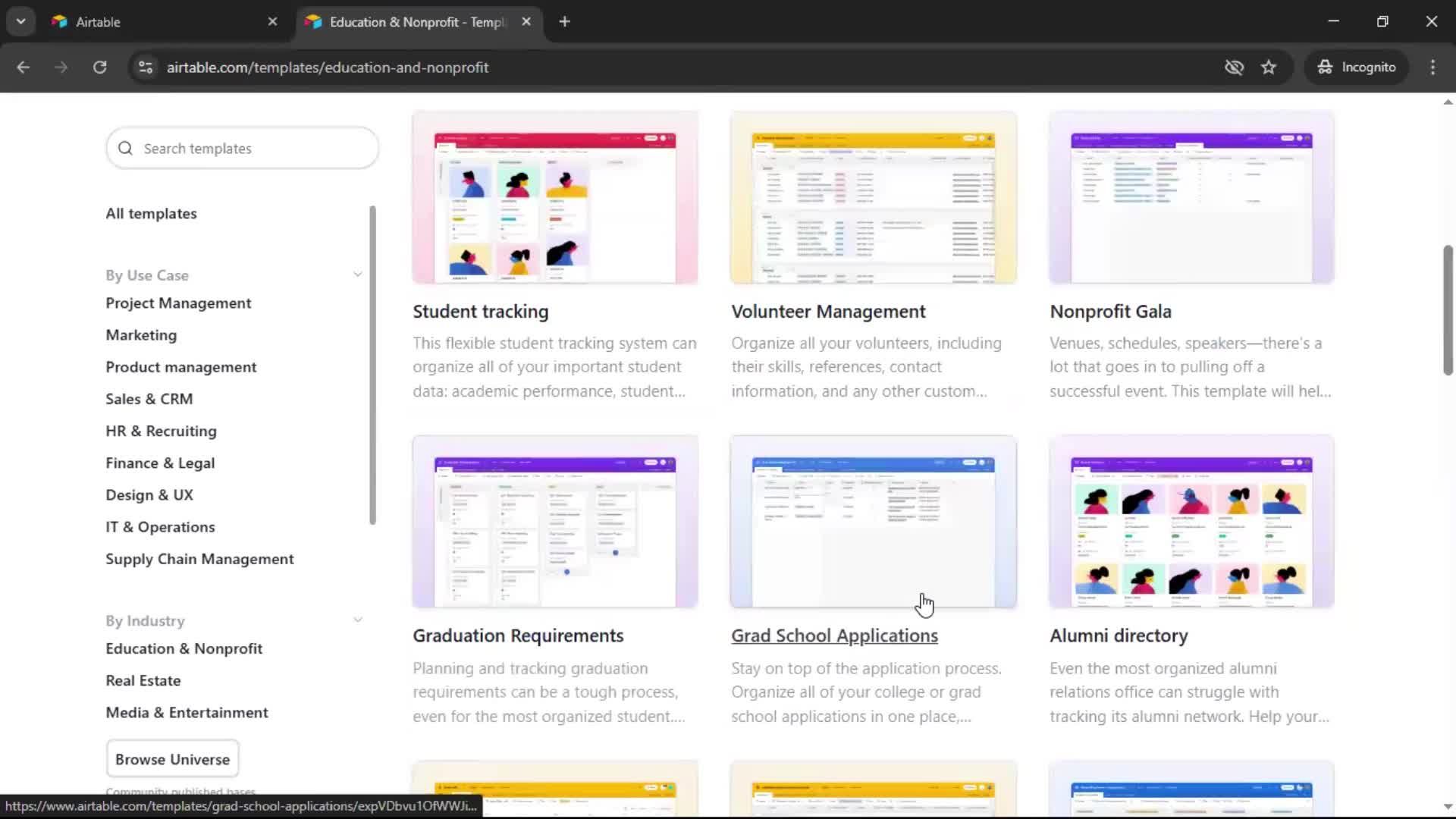1456x819 pixels.
Task: Click the By Industry heading
Action: point(145,620)
